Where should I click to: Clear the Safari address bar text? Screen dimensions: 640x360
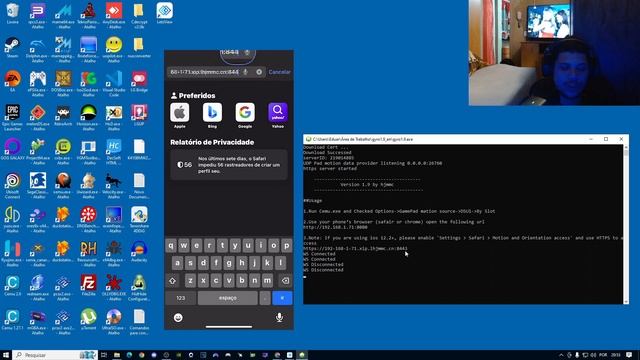[259, 72]
